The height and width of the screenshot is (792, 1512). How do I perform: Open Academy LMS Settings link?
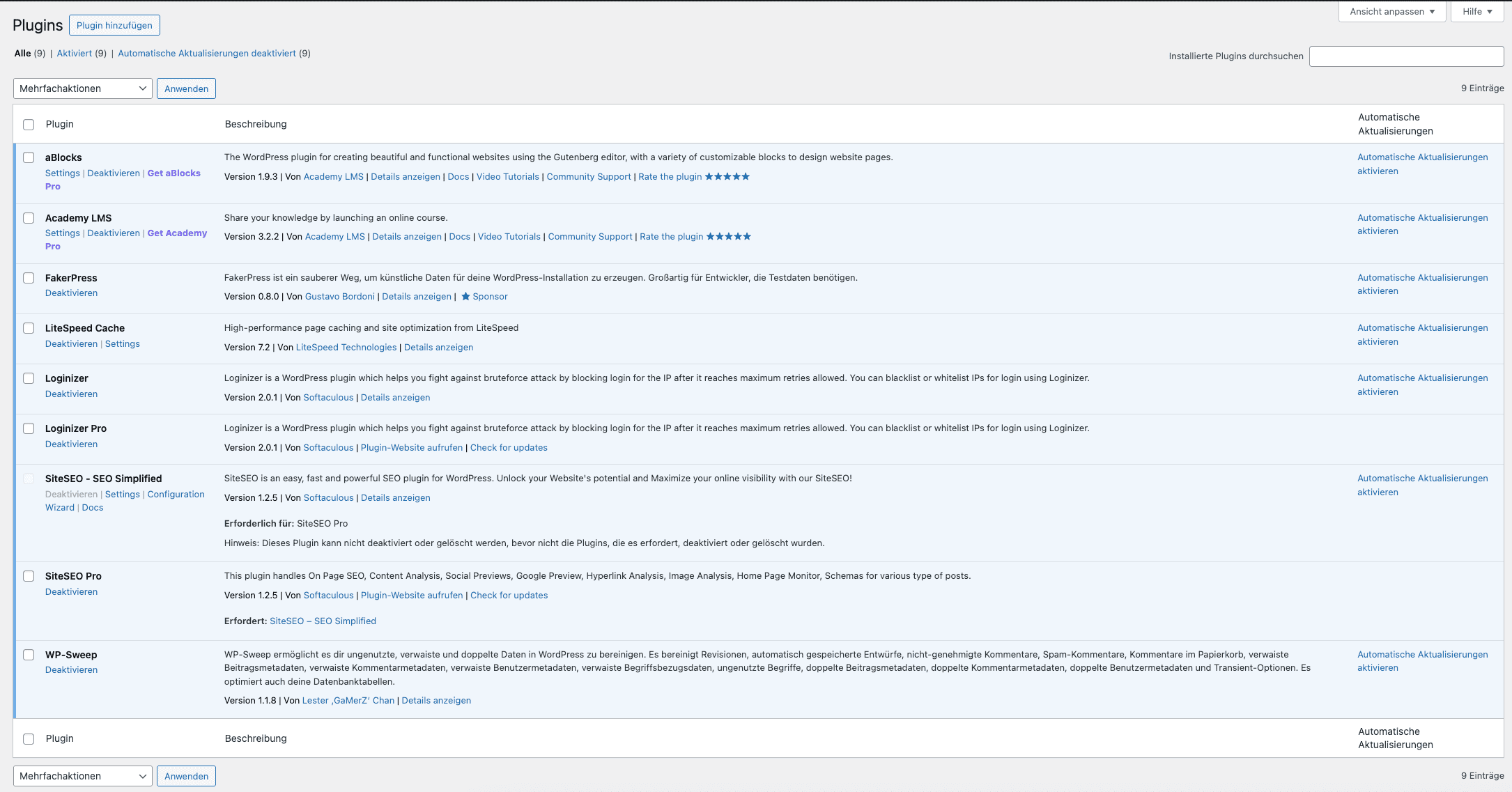click(x=63, y=233)
